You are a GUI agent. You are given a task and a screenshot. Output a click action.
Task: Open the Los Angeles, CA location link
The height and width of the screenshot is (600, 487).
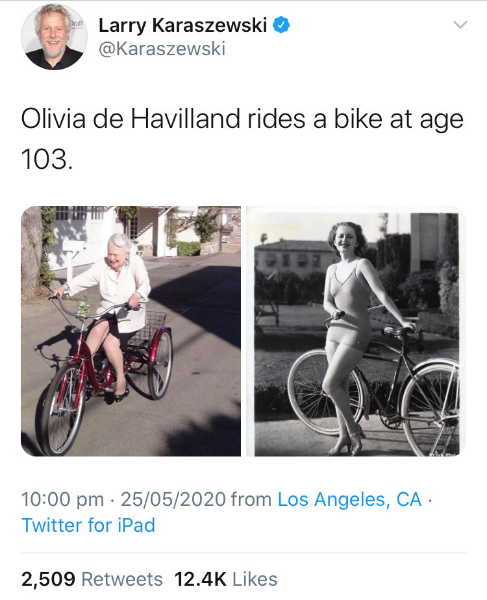click(x=349, y=499)
